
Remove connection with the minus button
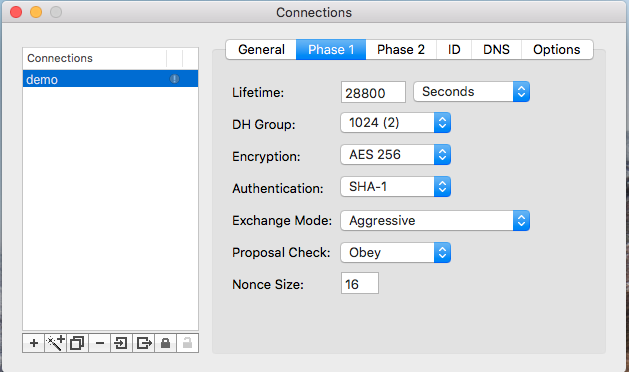click(x=99, y=343)
